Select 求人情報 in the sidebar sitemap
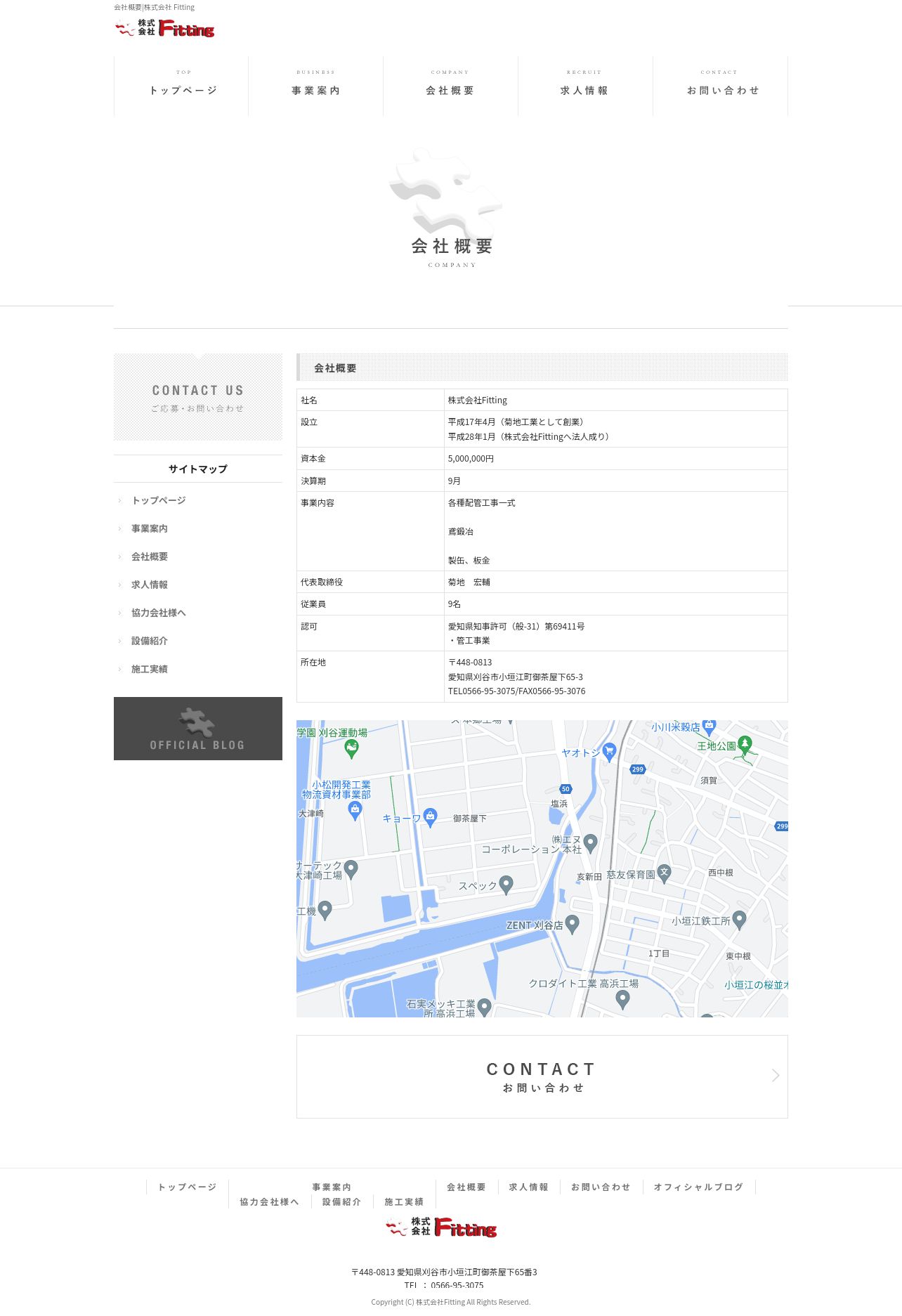 (150, 585)
